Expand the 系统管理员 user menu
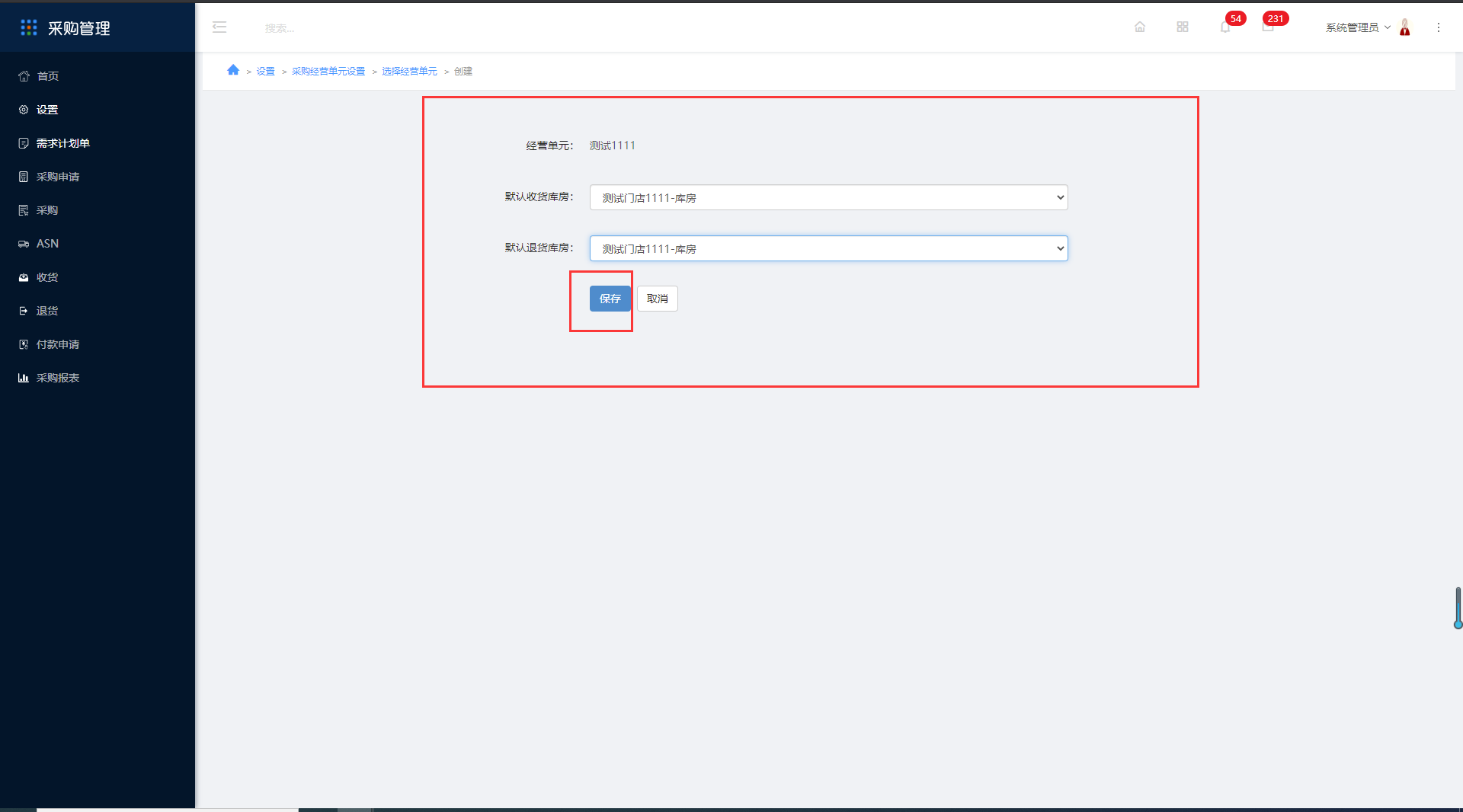This screenshot has width=1463, height=812. point(1358,27)
